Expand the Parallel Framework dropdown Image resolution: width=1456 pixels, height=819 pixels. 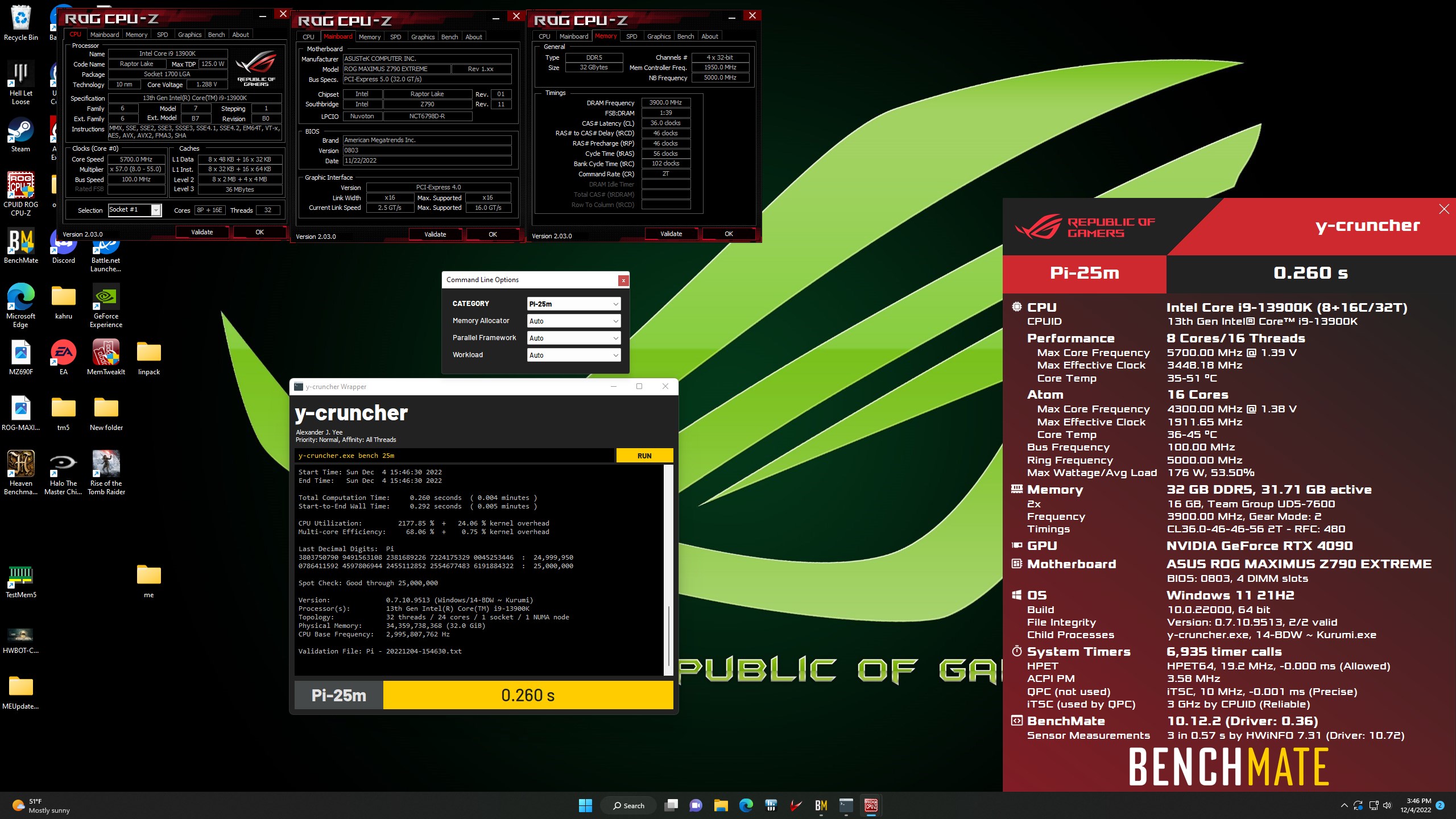point(574,338)
